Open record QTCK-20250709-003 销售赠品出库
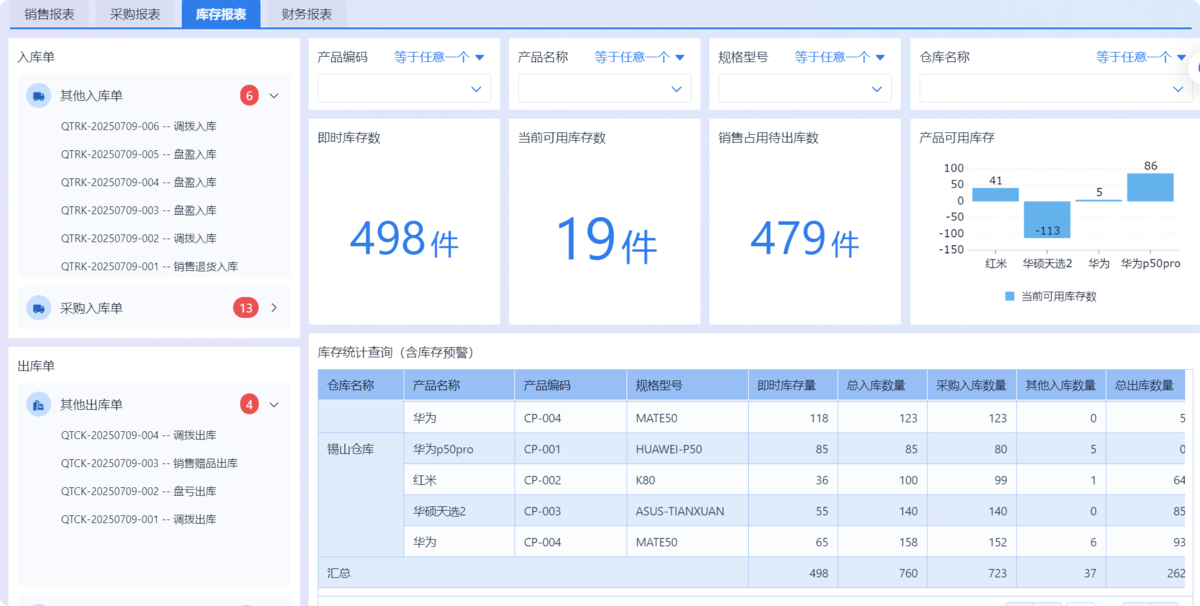 point(149,464)
